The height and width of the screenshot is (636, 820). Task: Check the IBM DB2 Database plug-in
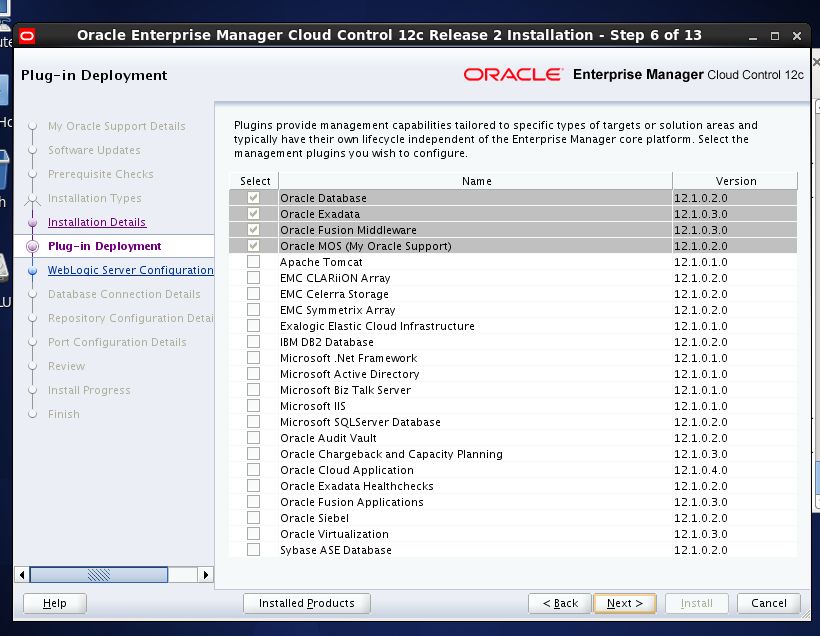click(x=254, y=342)
